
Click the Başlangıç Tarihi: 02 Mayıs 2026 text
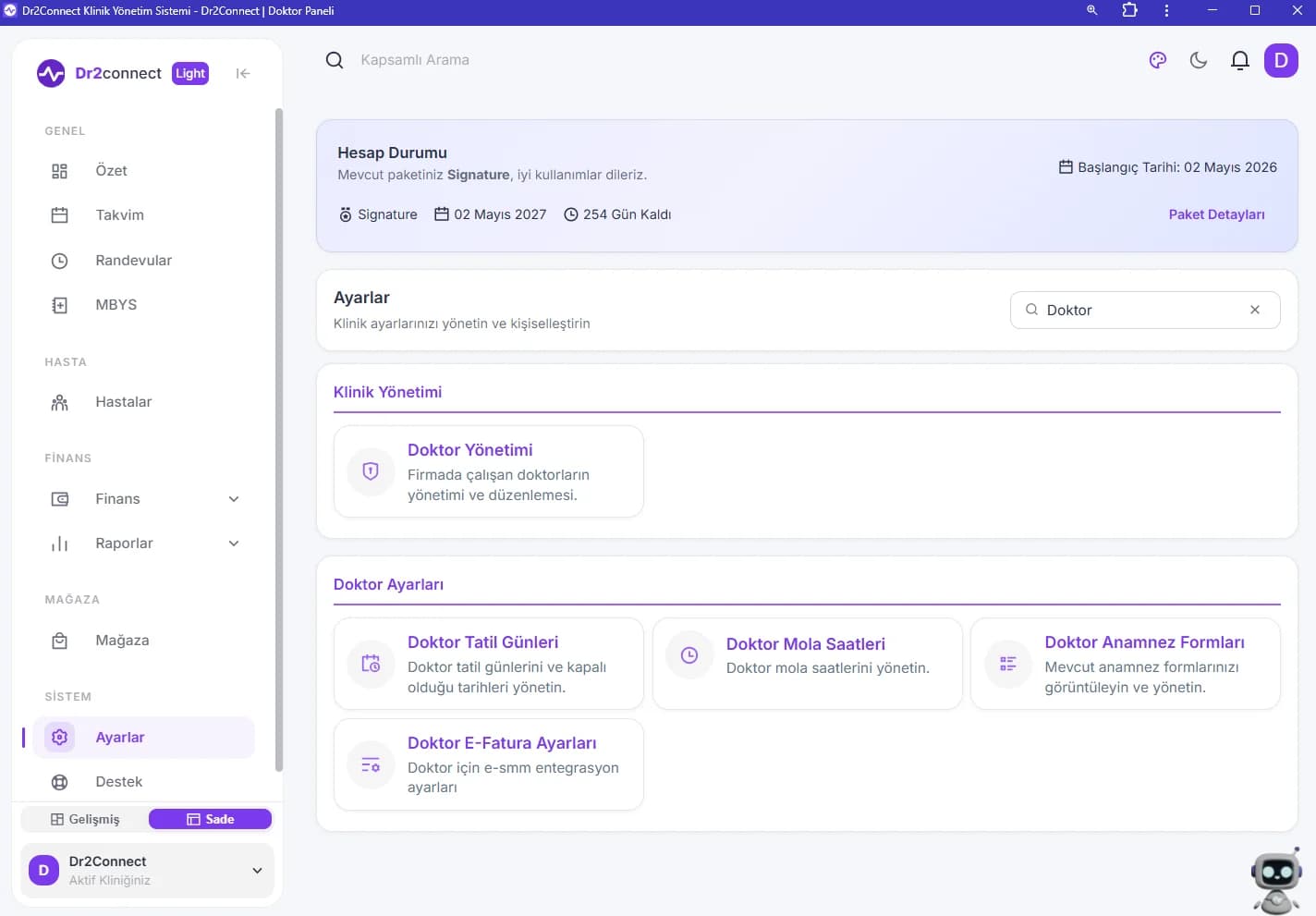click(1177, 167)
